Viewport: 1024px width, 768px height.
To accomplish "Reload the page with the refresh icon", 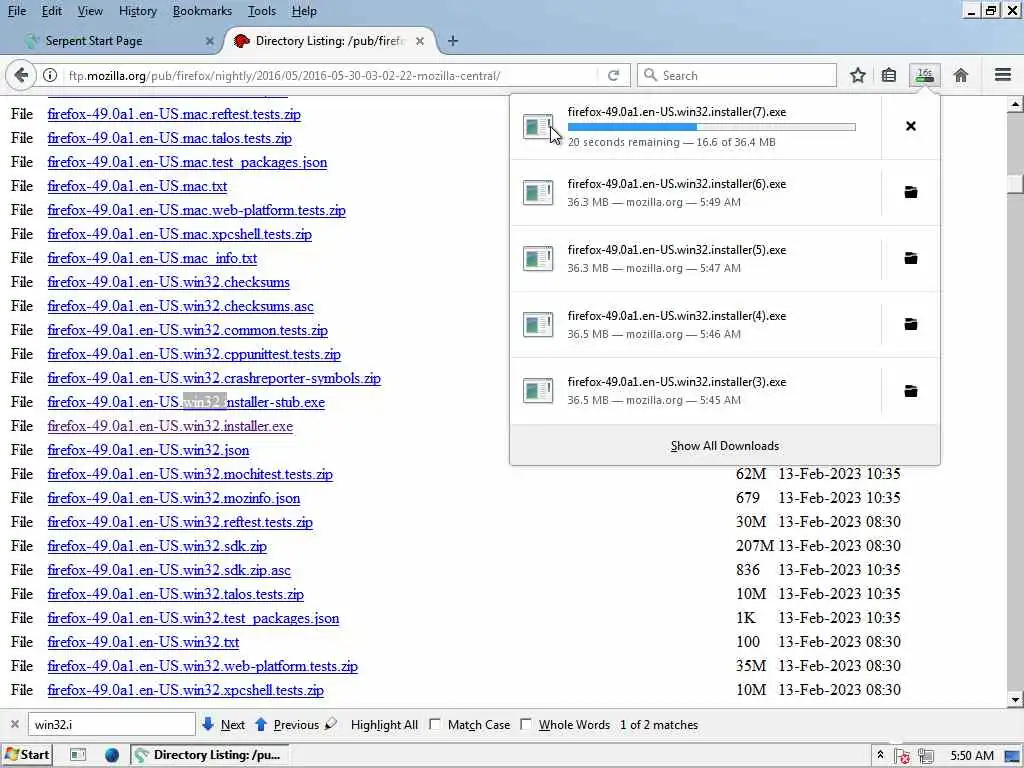I will click(x=613, y=76).
